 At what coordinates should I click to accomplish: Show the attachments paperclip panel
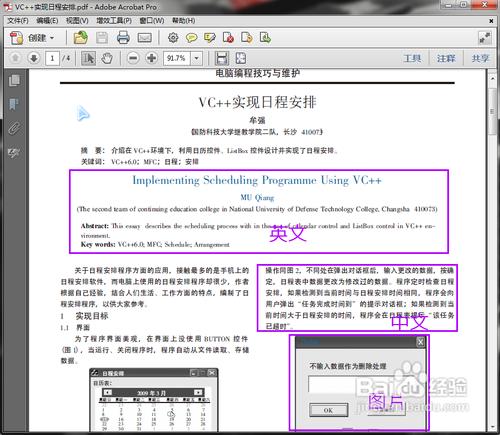[x=14, y=128]
